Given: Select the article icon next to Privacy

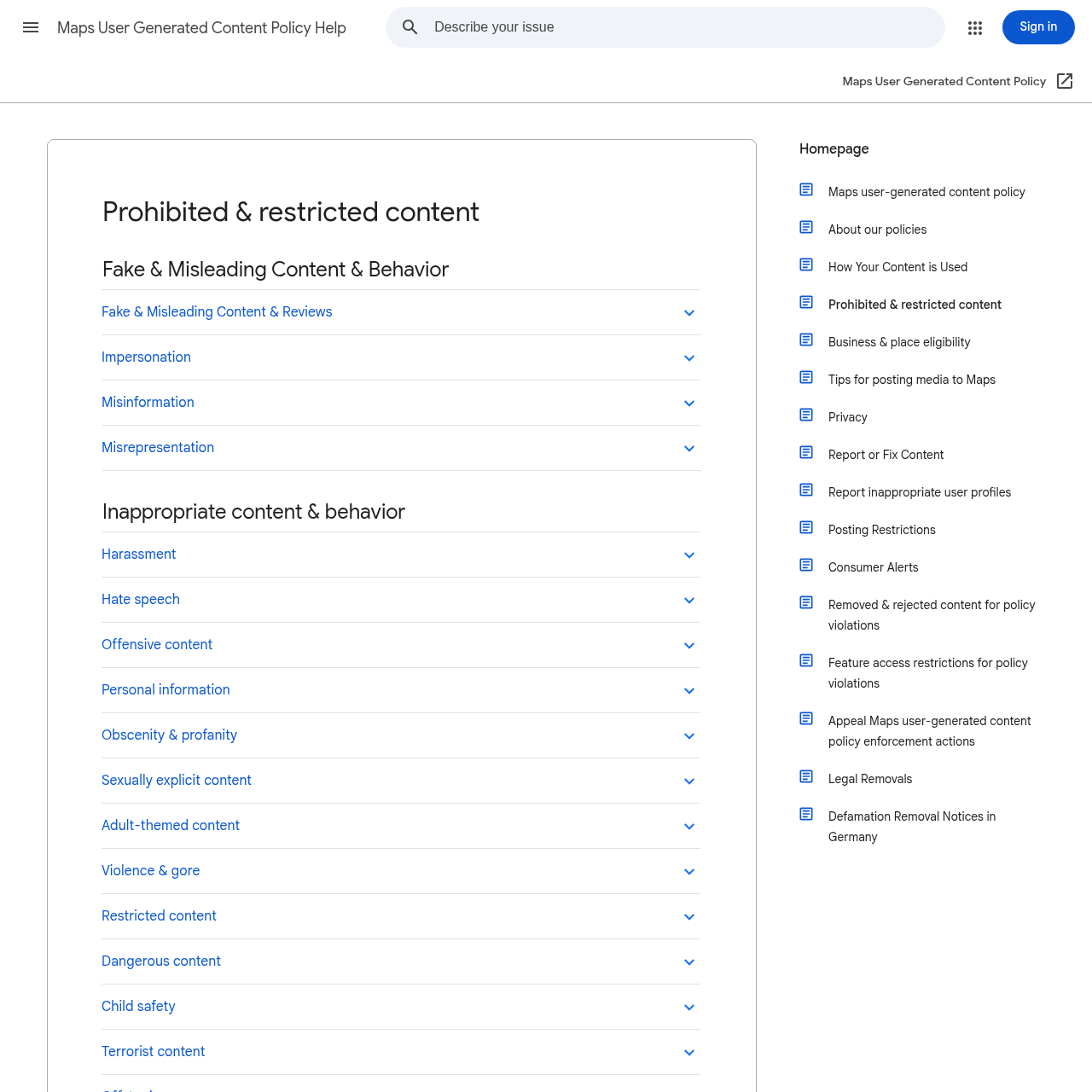Looking at the screenshot, I should click(806, 415).
